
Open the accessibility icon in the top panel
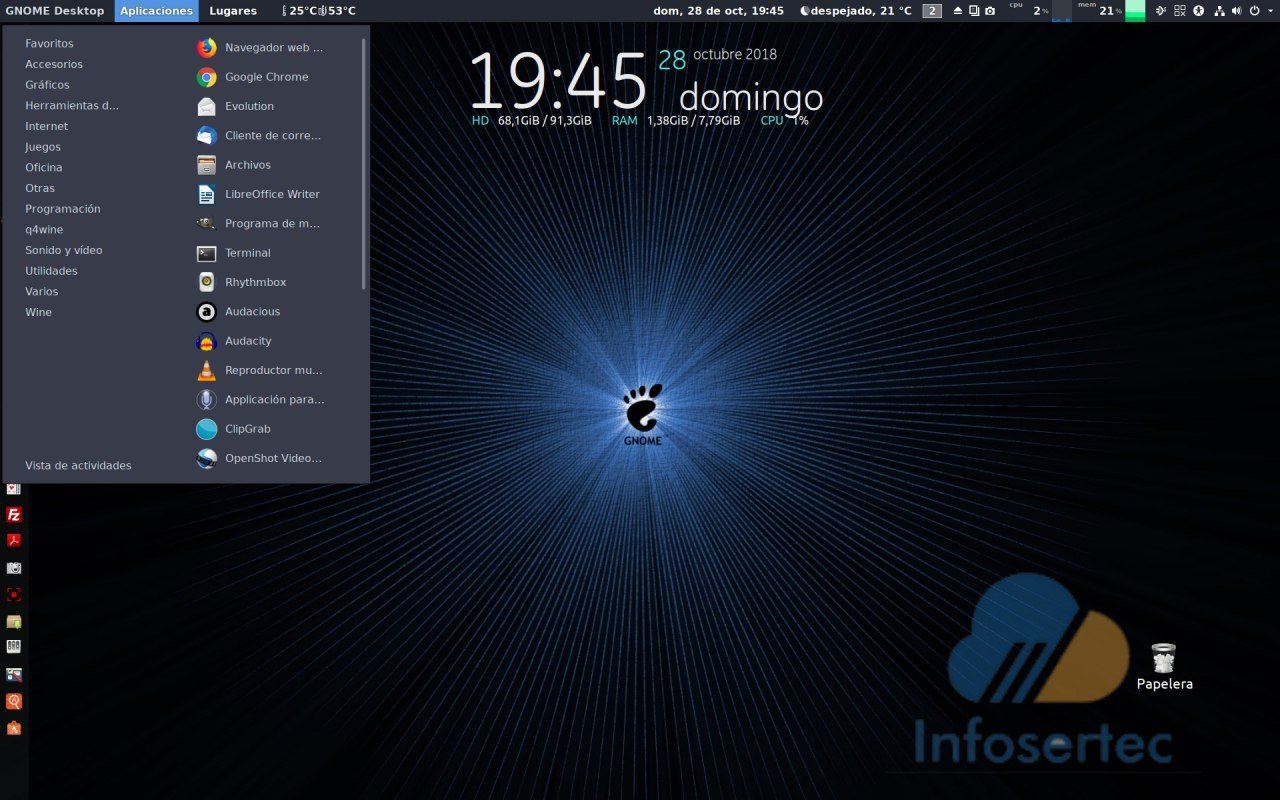(x=1199, y=11)
